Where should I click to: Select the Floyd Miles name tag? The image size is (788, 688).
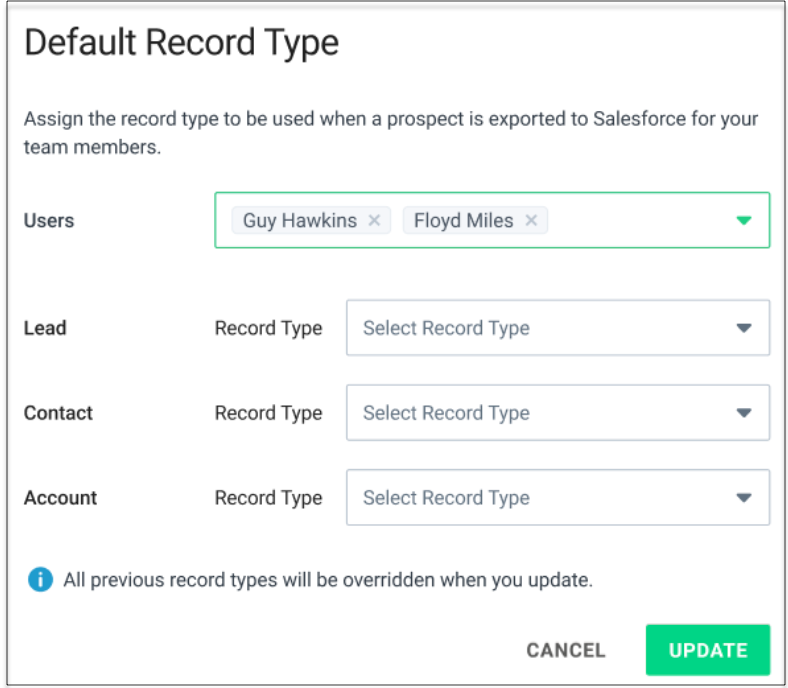pos(462,221)
